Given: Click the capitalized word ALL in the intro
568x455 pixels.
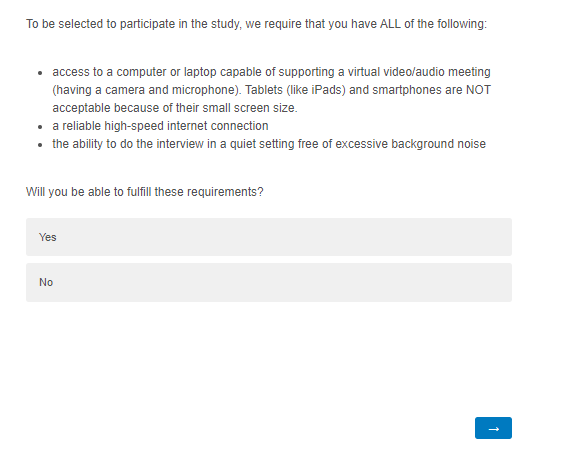Looking at the screenshot, I should (390, 24).
